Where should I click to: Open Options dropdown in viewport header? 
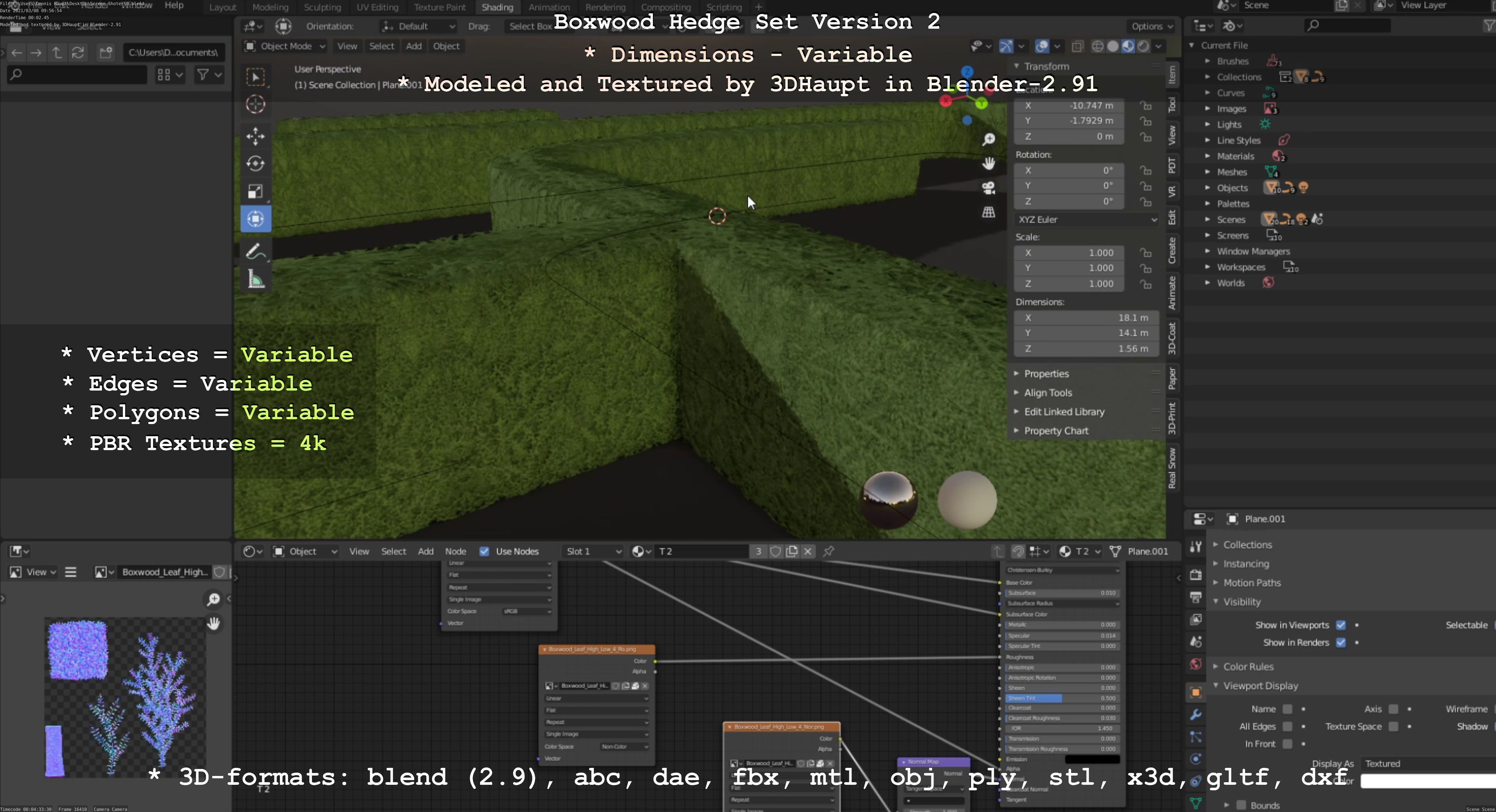tap(1152, 26)
